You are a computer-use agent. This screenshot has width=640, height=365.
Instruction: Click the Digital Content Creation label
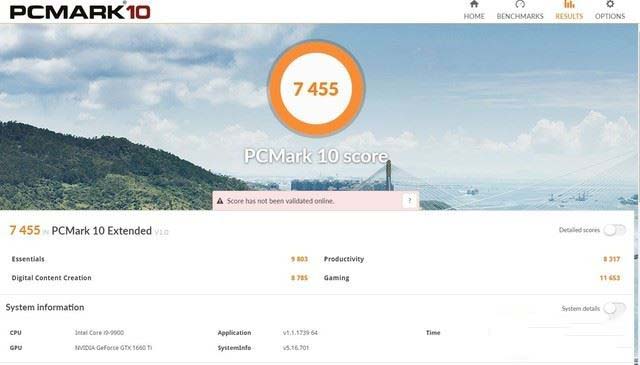click(51, 278)
